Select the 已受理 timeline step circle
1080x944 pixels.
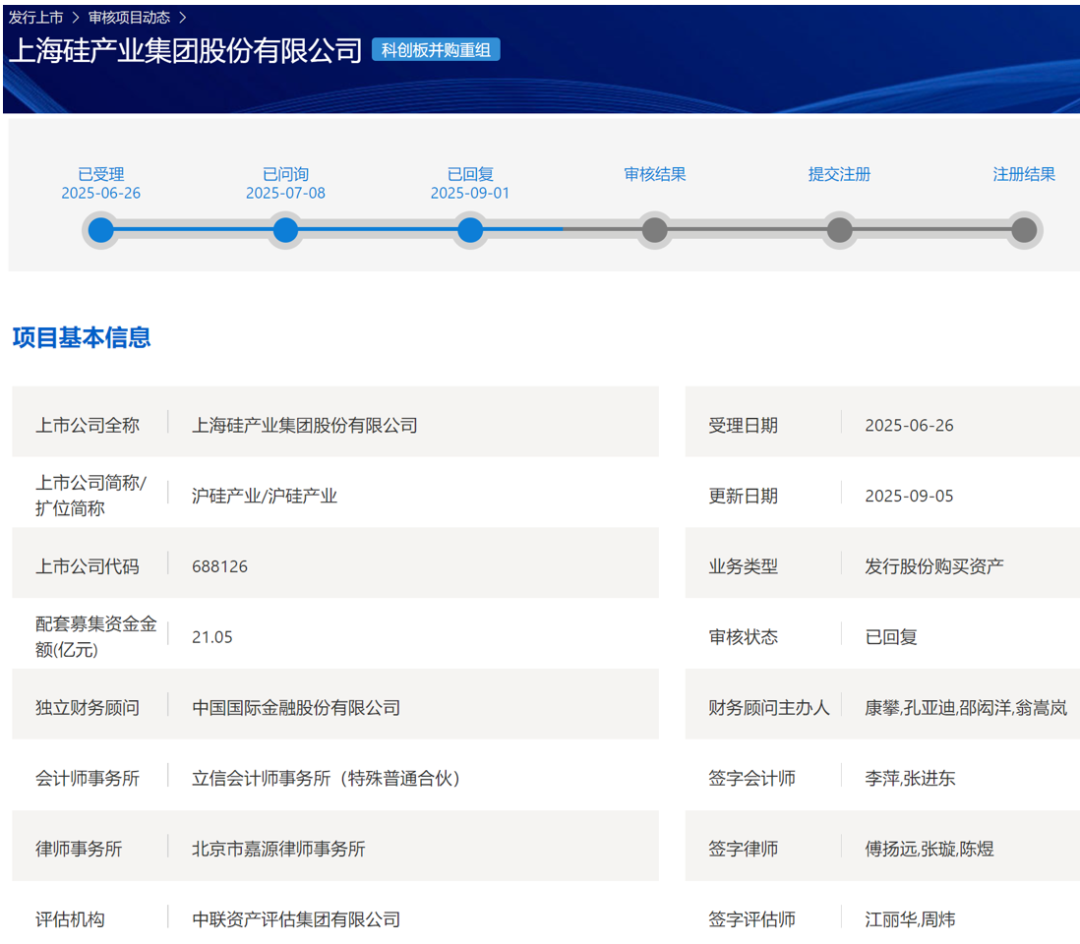[x=101, y=231]
